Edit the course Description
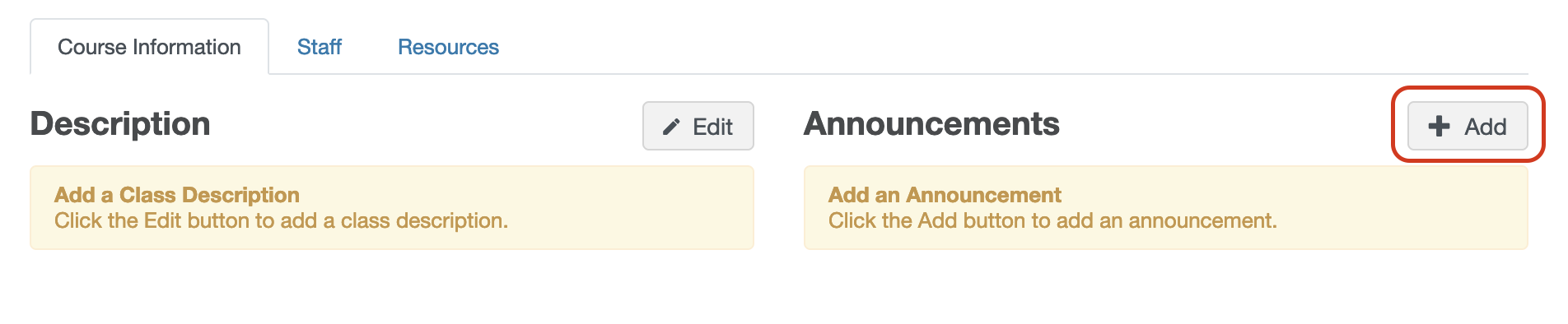This screenshot has width=1568, height=324. [698, 126]
